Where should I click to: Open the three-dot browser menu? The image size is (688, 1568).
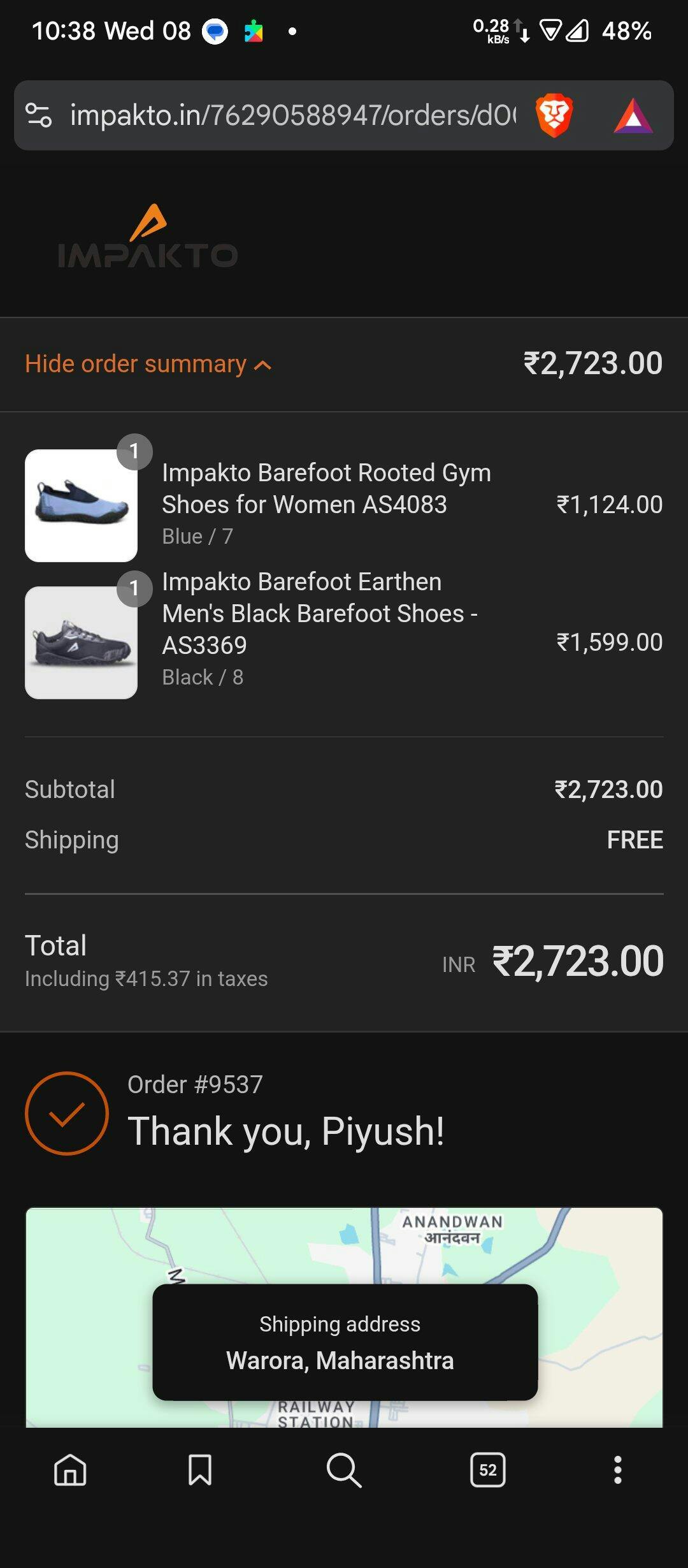[617, 1470]
